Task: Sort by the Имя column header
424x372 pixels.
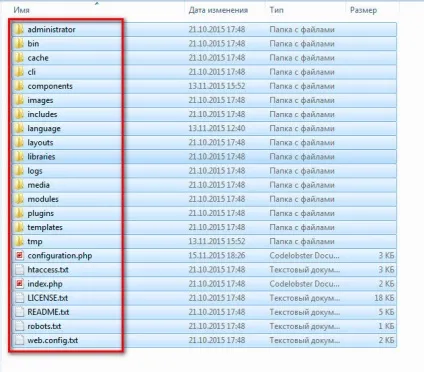Action: coord(22,10)
